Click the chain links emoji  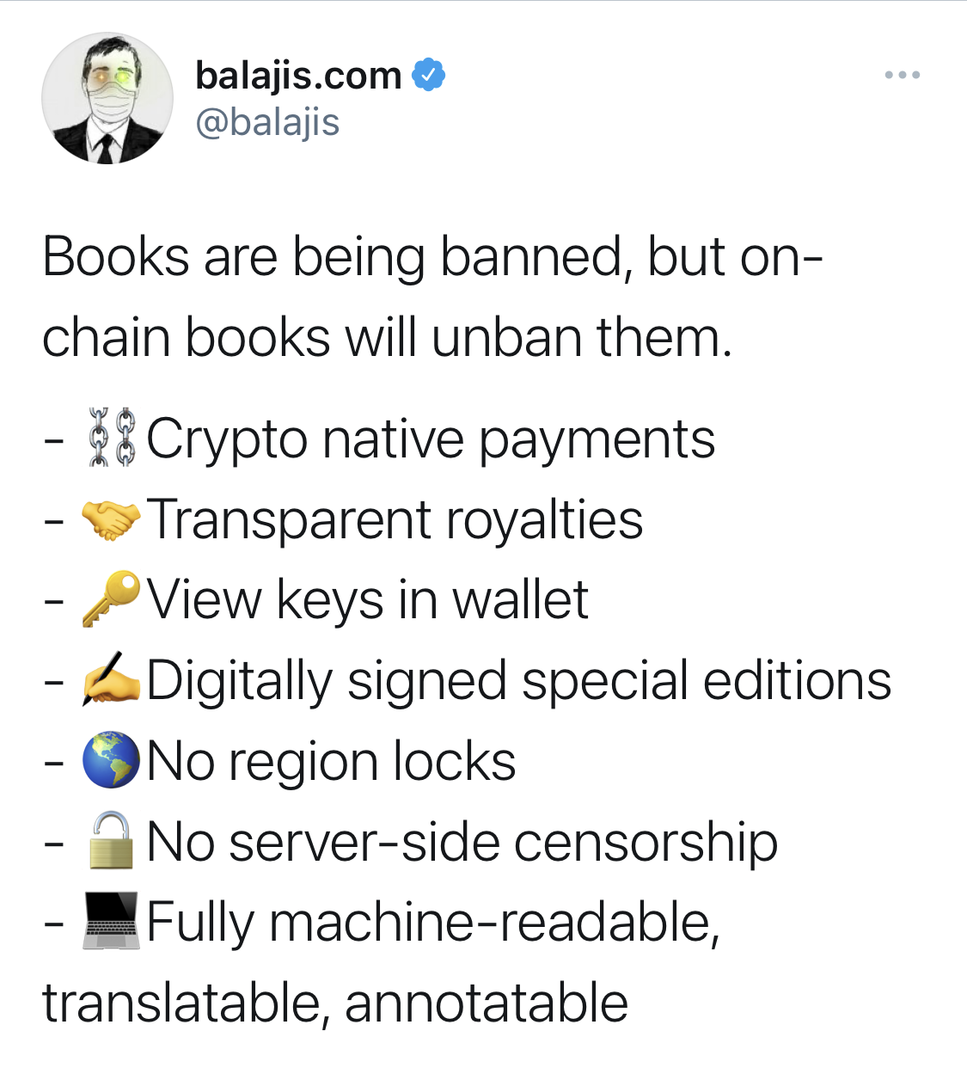112,437
